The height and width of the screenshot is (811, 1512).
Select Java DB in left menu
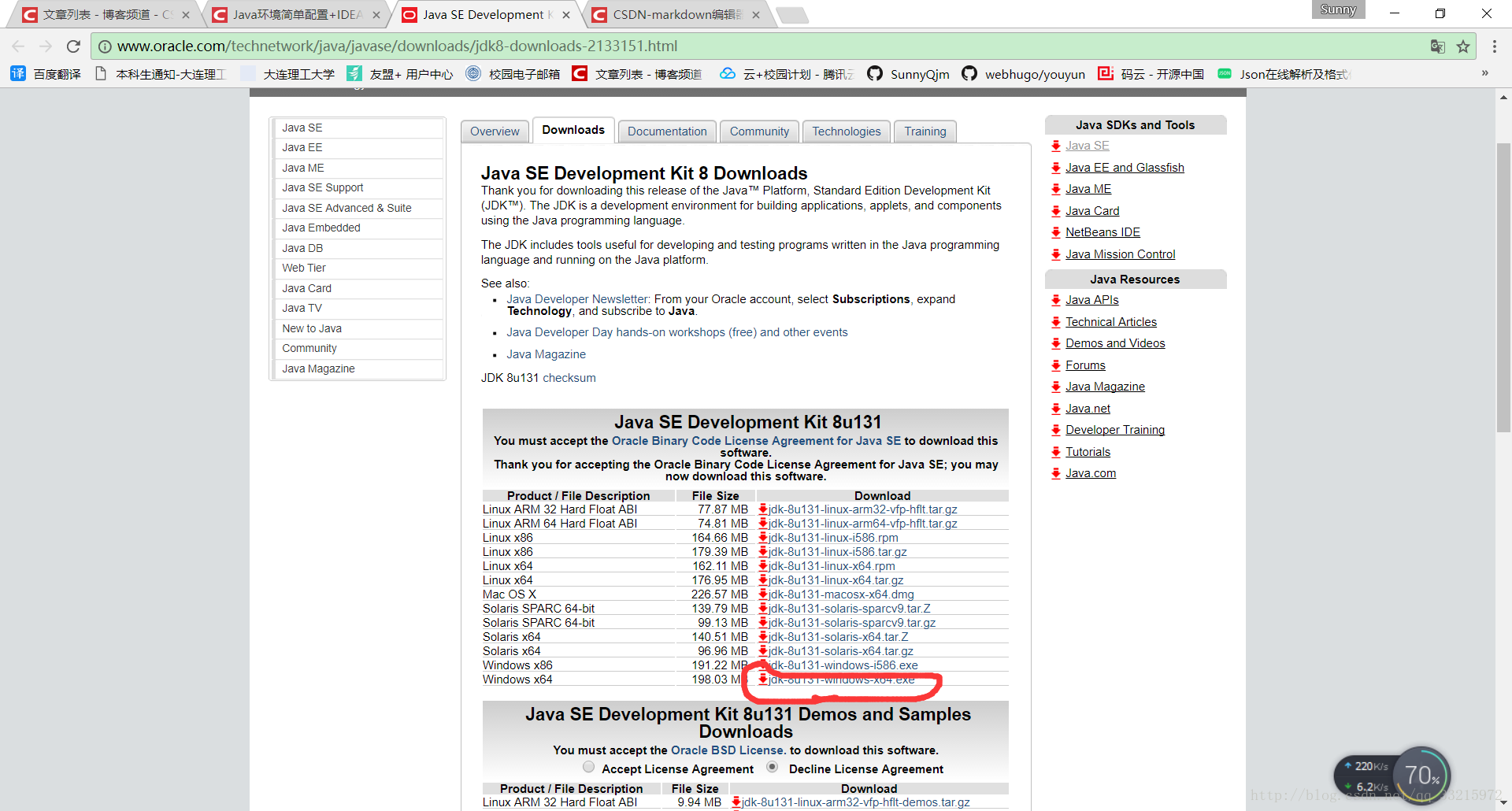pos(358,248)
